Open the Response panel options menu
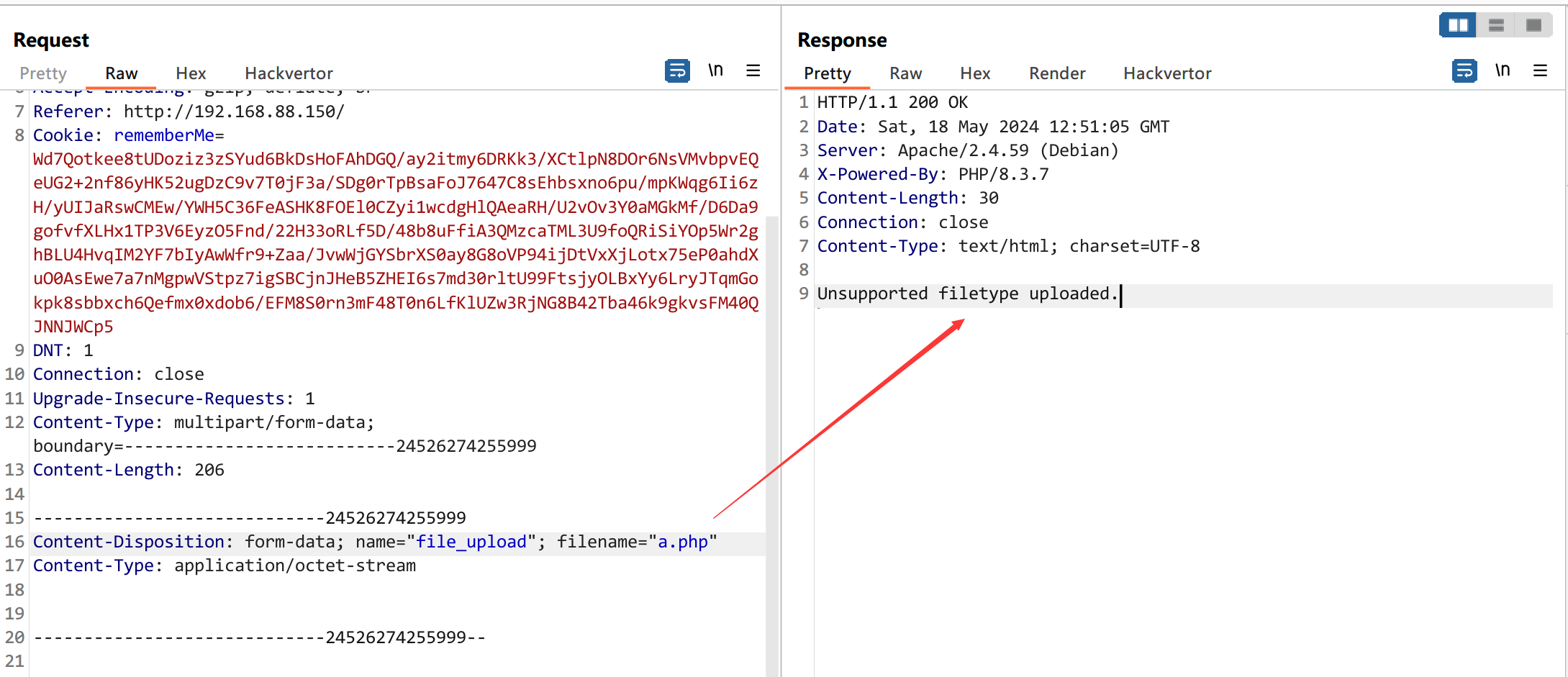Screen dimensions: 1568x677 [x=1540, y=71]
